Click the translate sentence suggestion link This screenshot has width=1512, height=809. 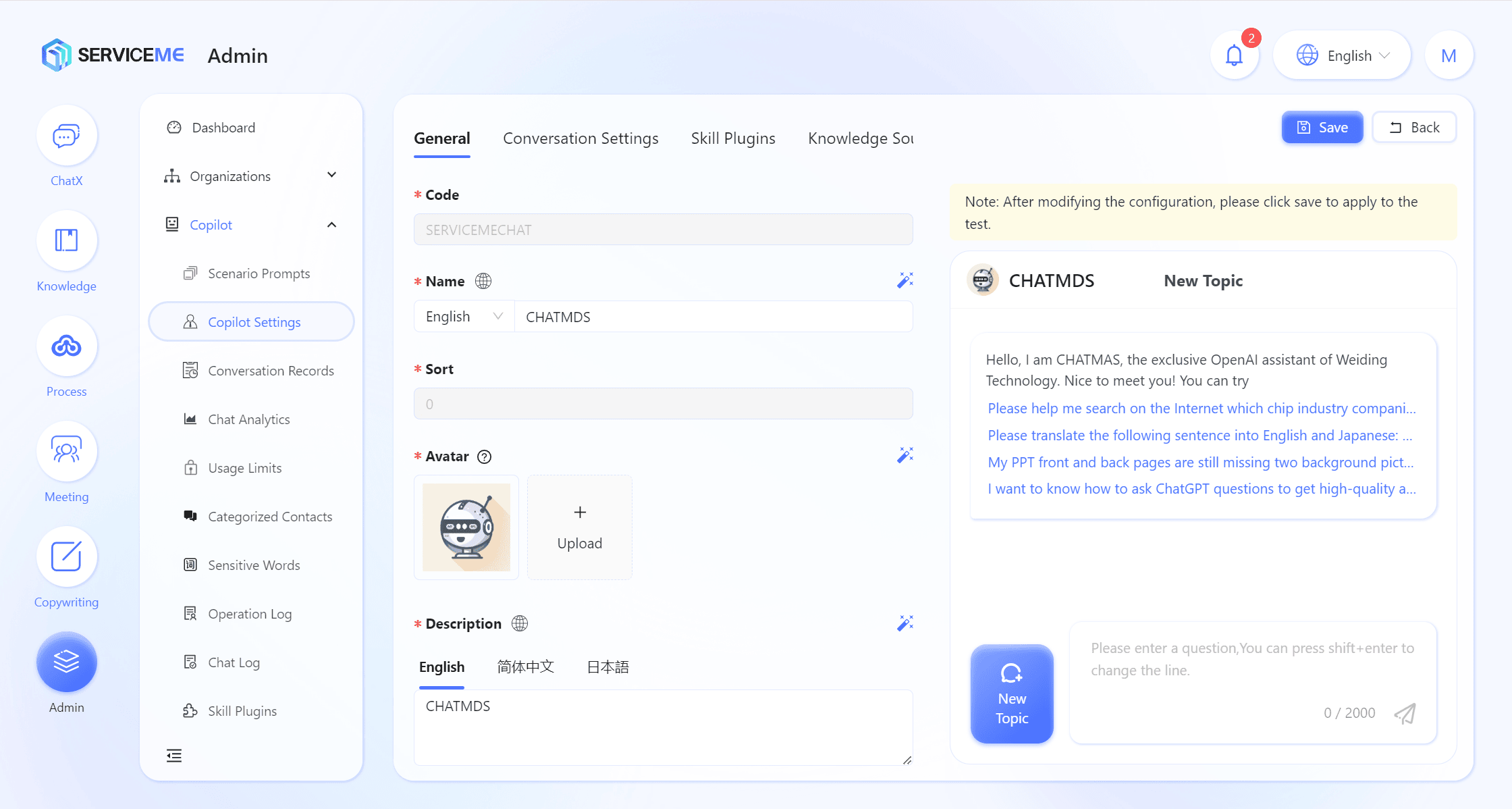click(x=1199, y=436)
